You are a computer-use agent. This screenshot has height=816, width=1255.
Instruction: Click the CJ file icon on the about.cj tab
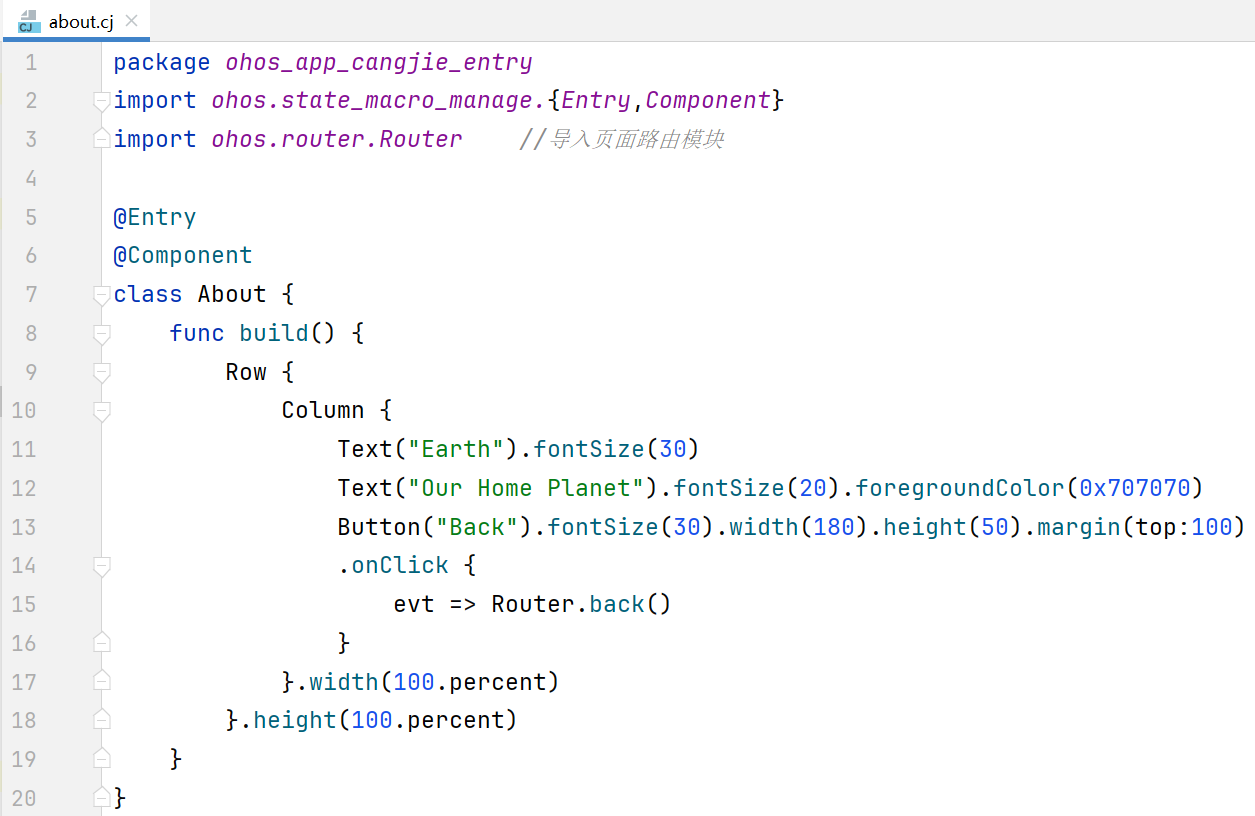27,21
